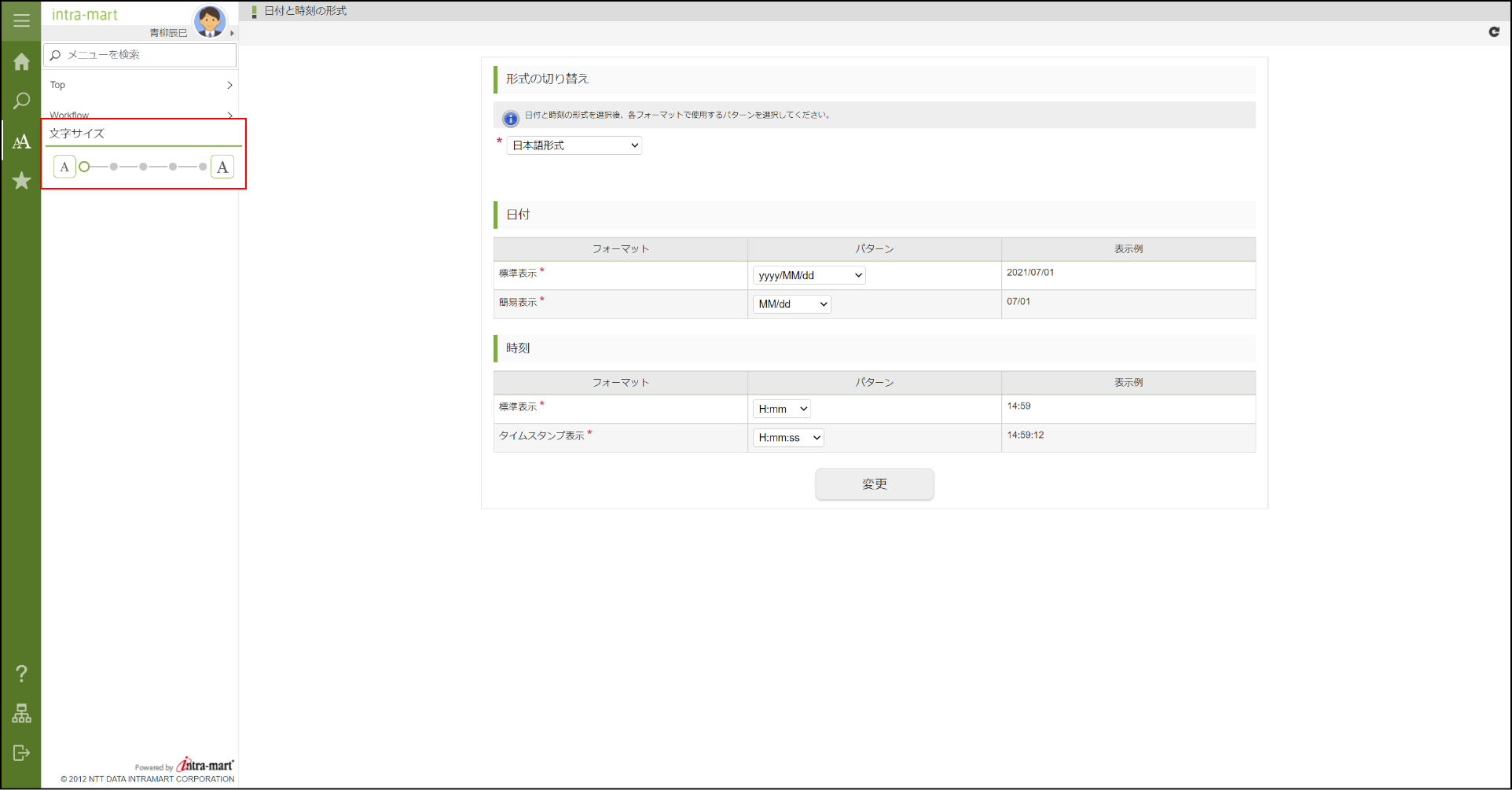
Task: Click the large A font size button
Action: 222,166
